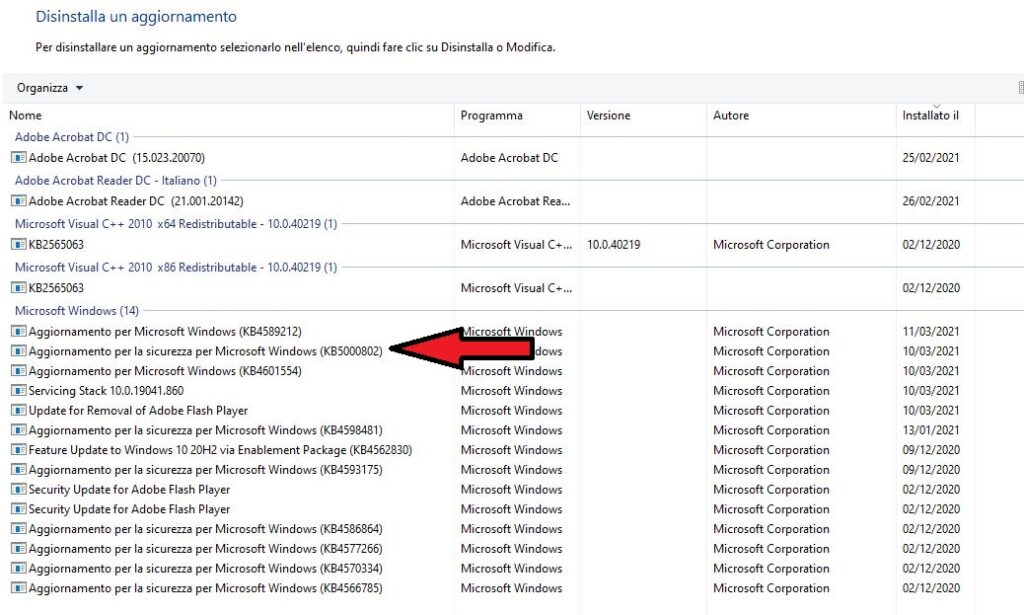The width and height of the screenshot is (1024, 615).
Task: Click icon beside security update KB5000802
Action: pyautogui.click(x=19, y=351)
